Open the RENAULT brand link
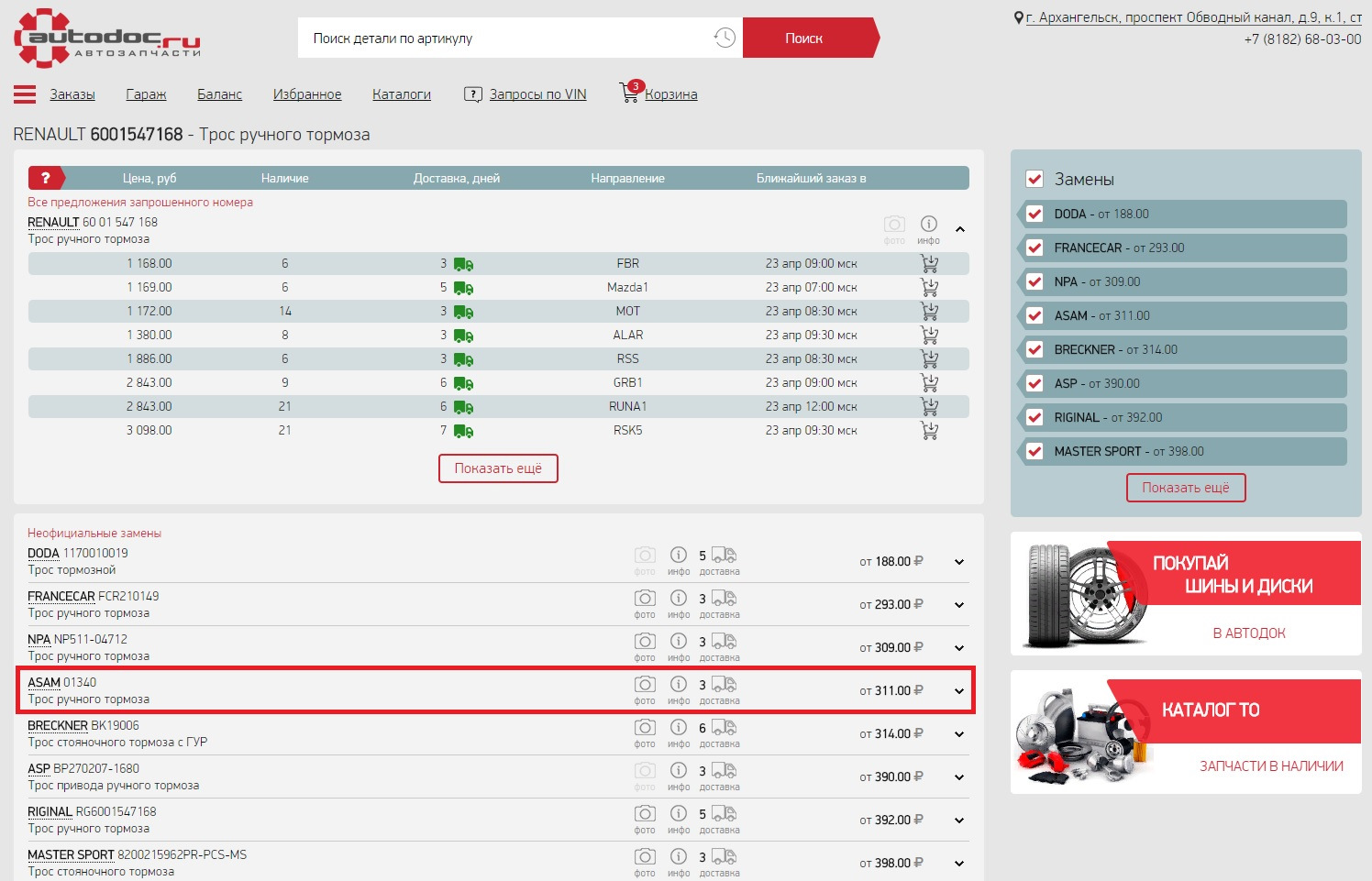The width and height of the screenshot is (1372, 881). coord(53,222)
